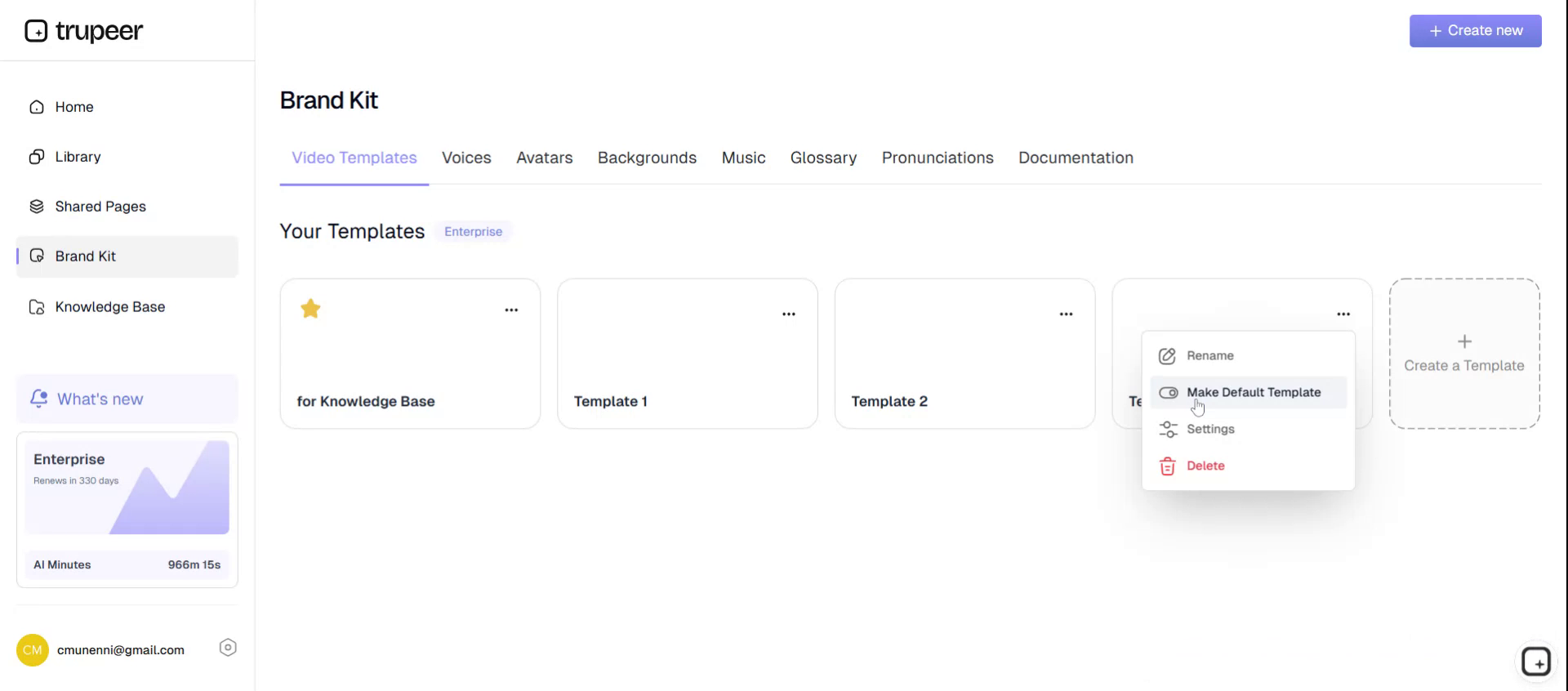The image size is (1568, 691).
Task: Switch to the Avatars tab
Action: click(545, 158)
